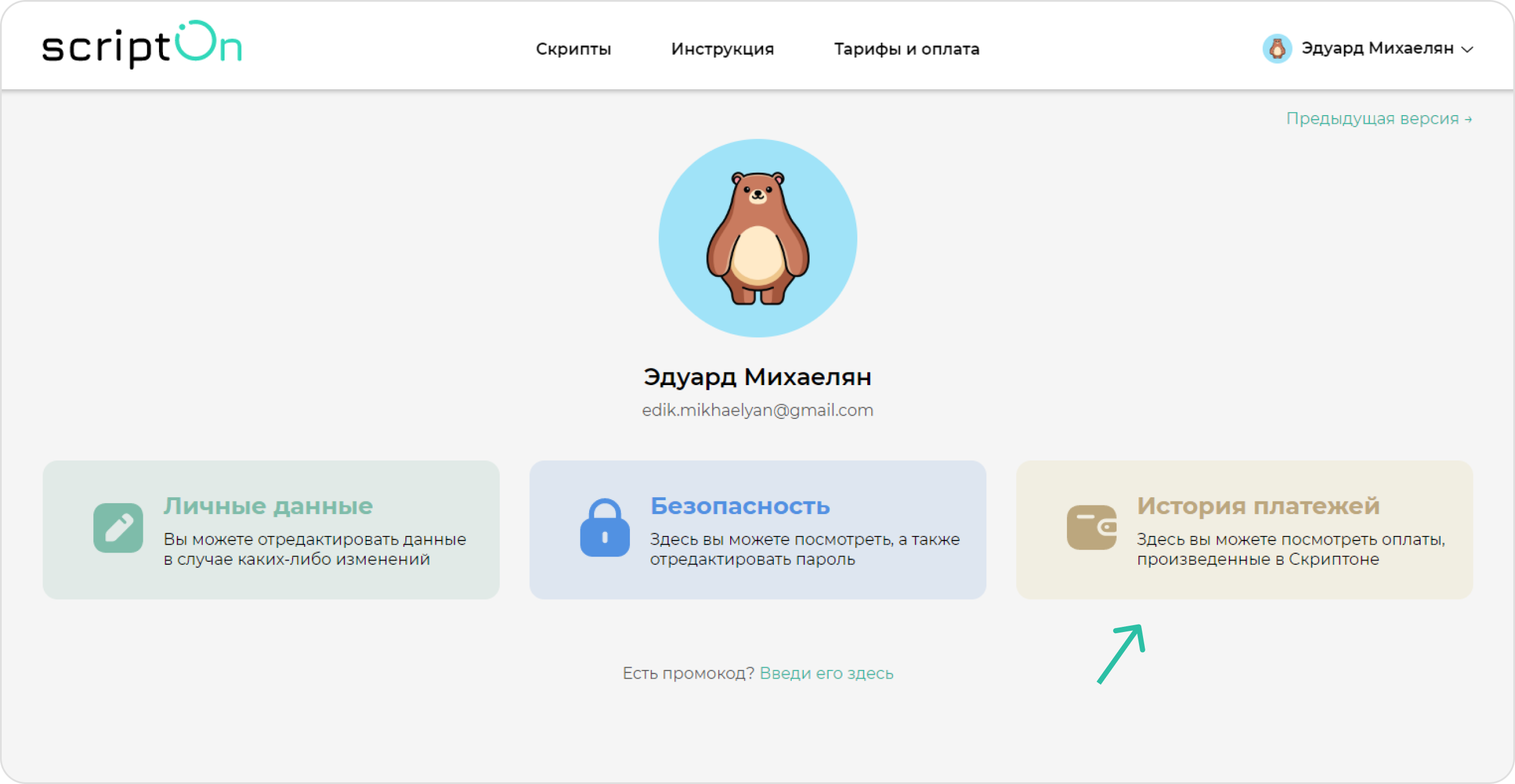Open the История платежей heading
Screen dimensions: 1515x784
[1258, 506]
